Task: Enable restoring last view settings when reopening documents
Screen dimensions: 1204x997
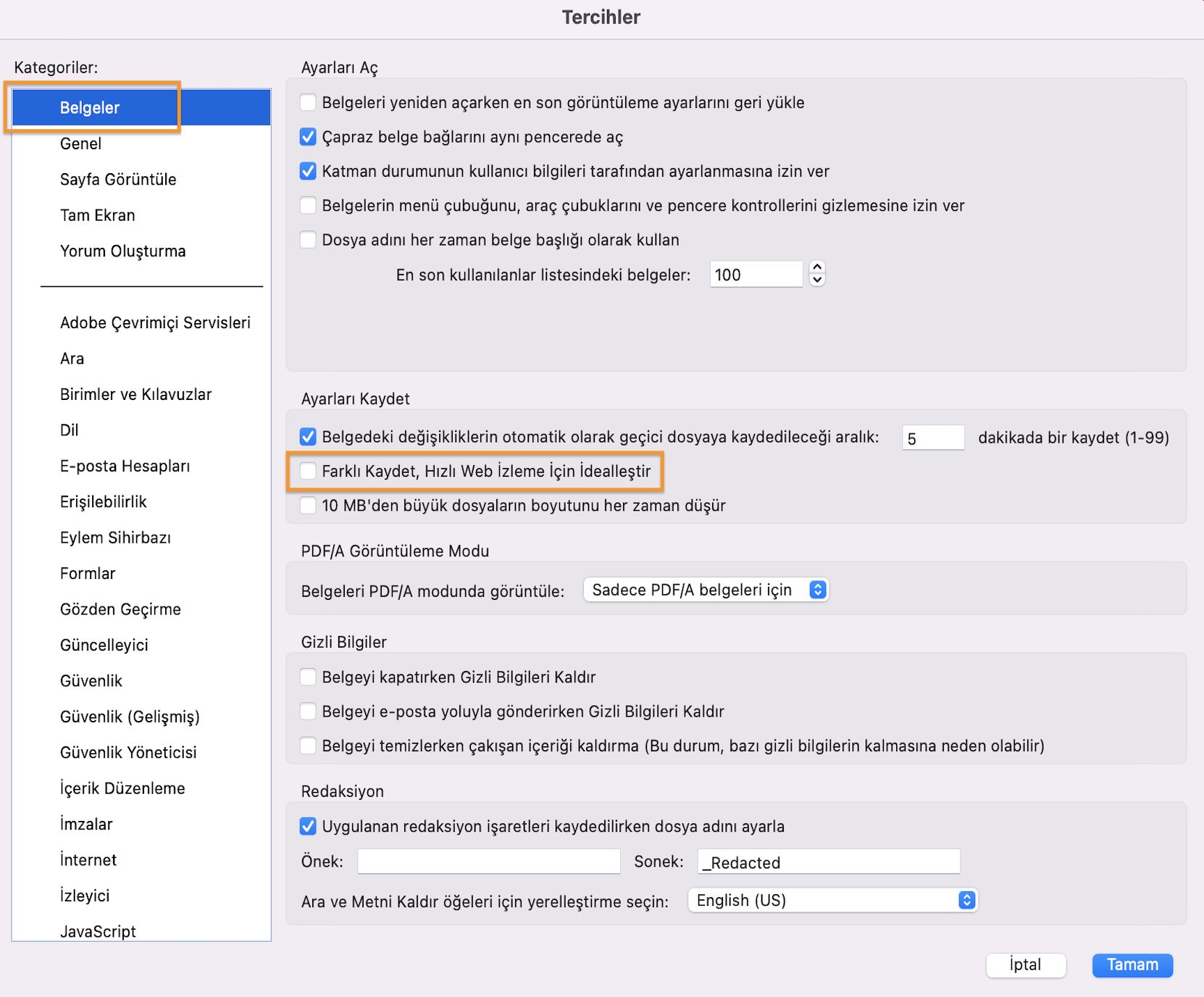Action: point(308,102)
